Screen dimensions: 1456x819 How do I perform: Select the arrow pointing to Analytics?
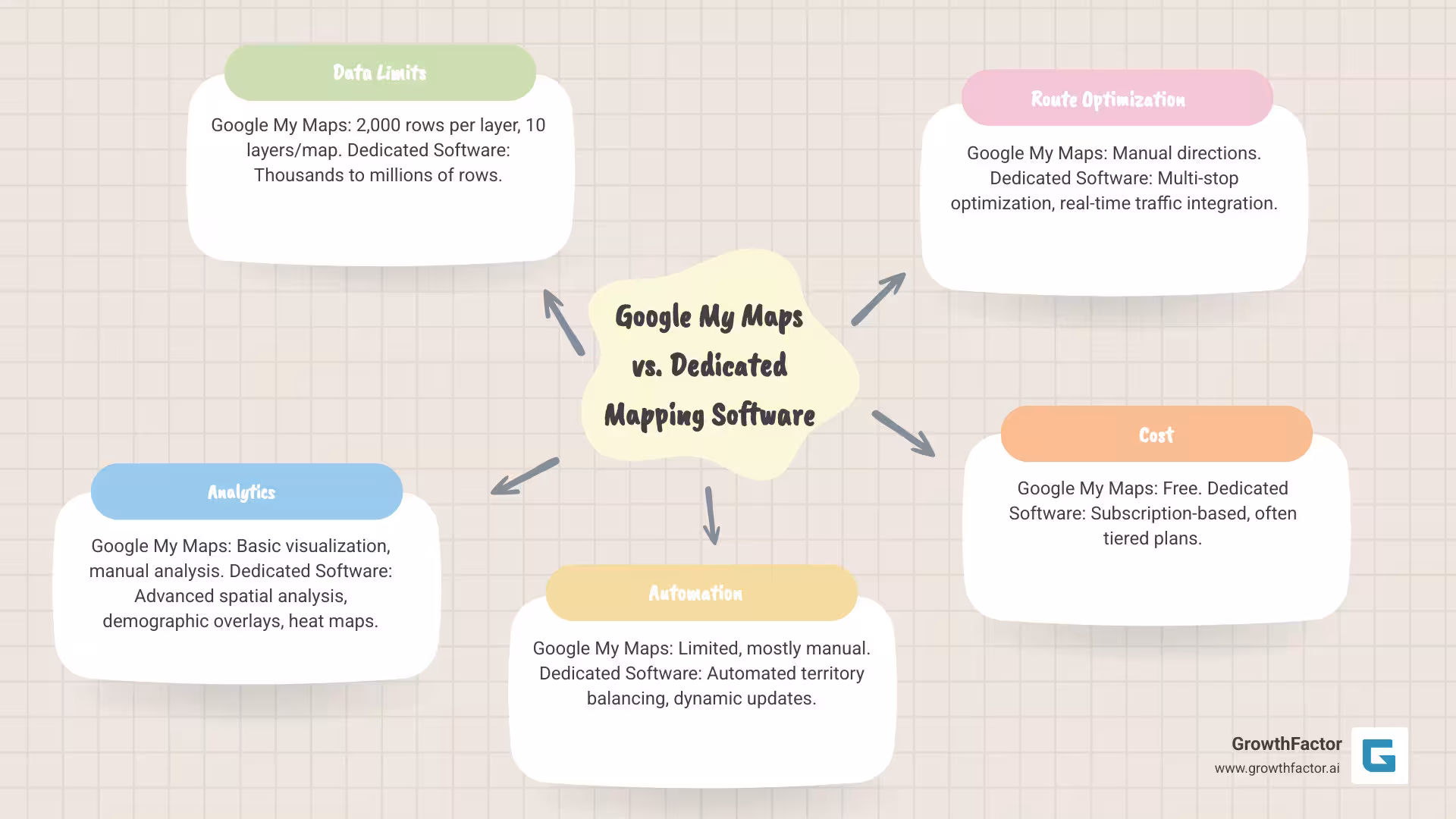525,476
